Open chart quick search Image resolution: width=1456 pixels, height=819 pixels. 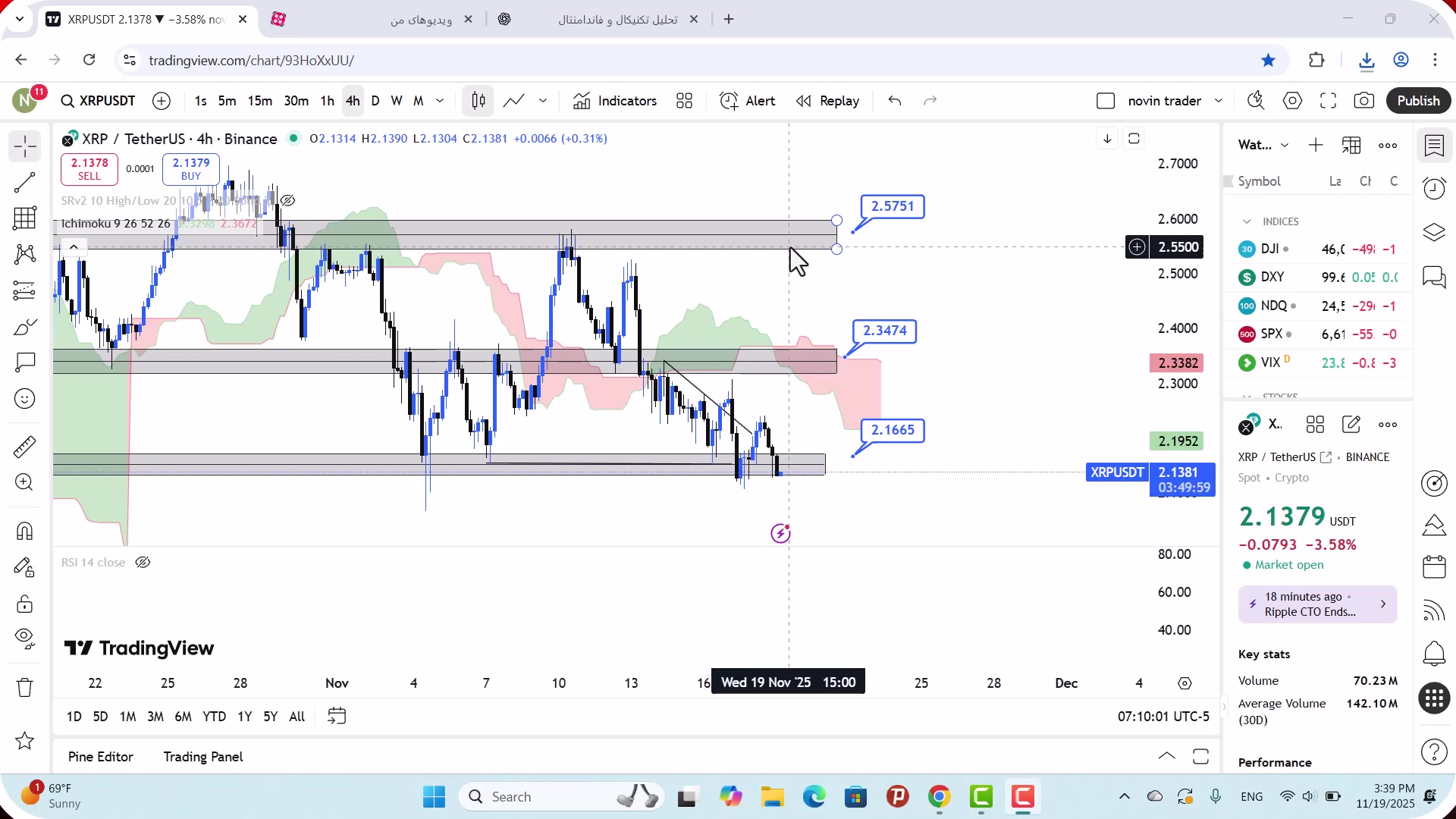point(1256,101)
